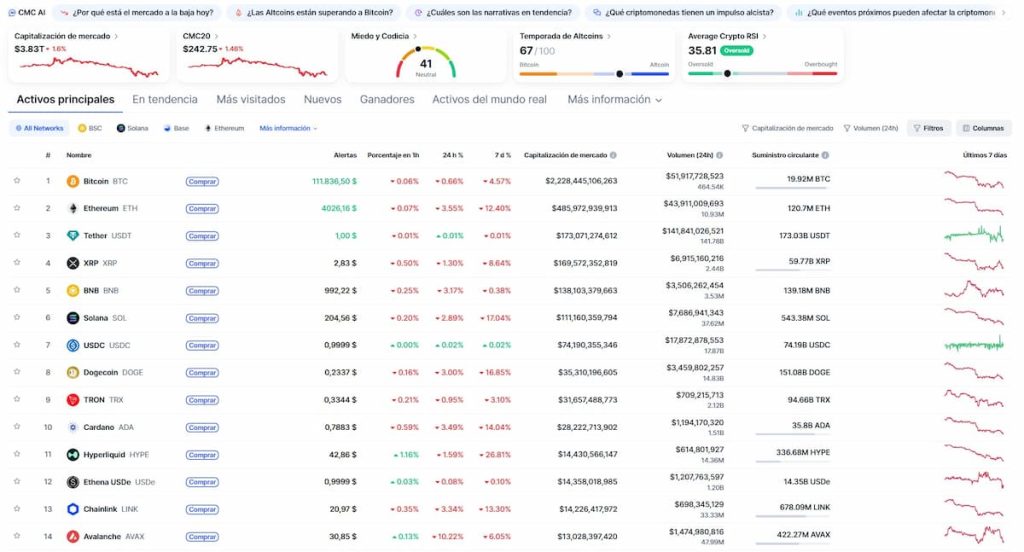This screenshot has width=1024, height=552.
Task: Click the Bitcoin coin logo icon
Action: 72,181
